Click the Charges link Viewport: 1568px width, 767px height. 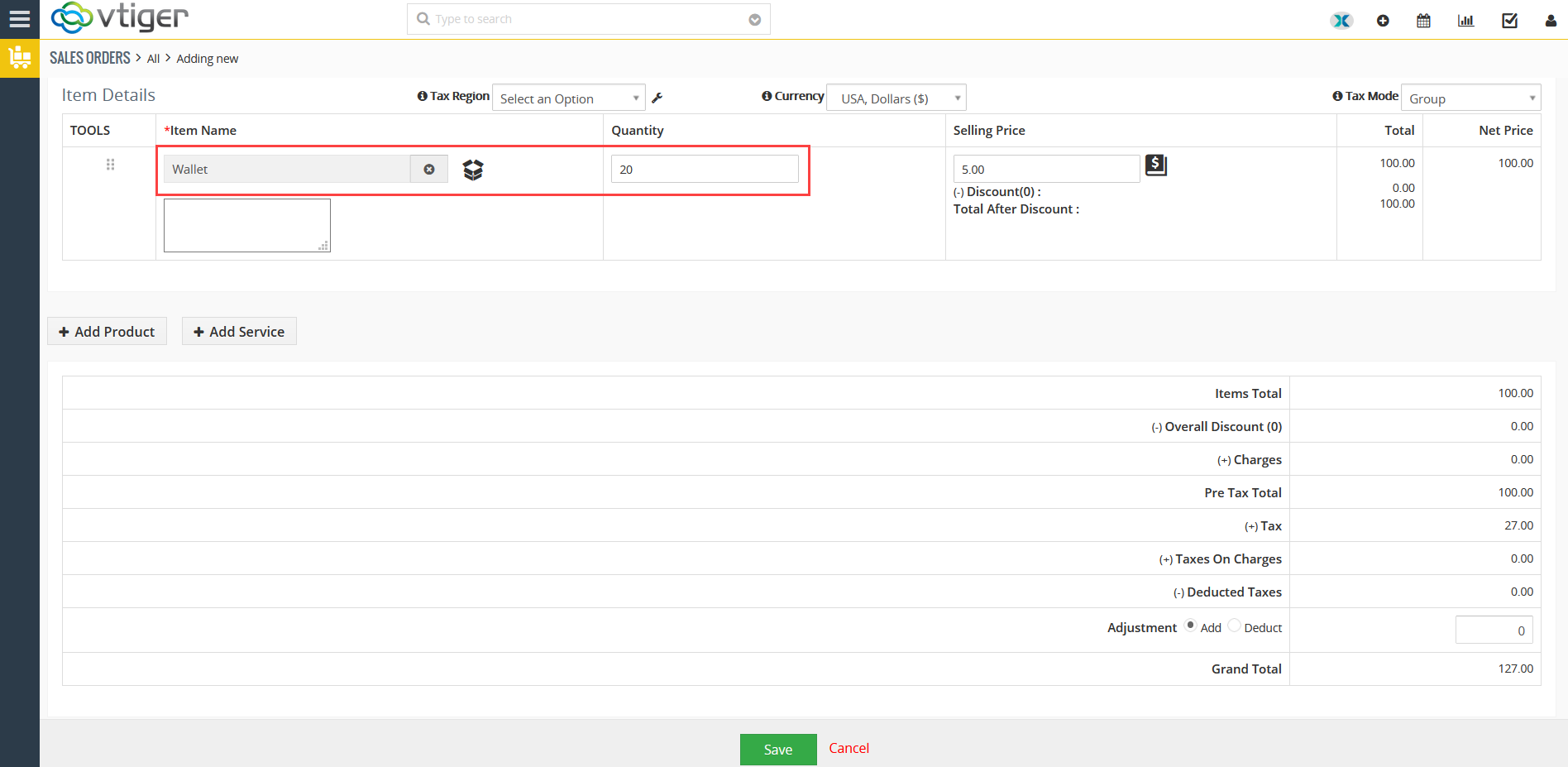1257,460
